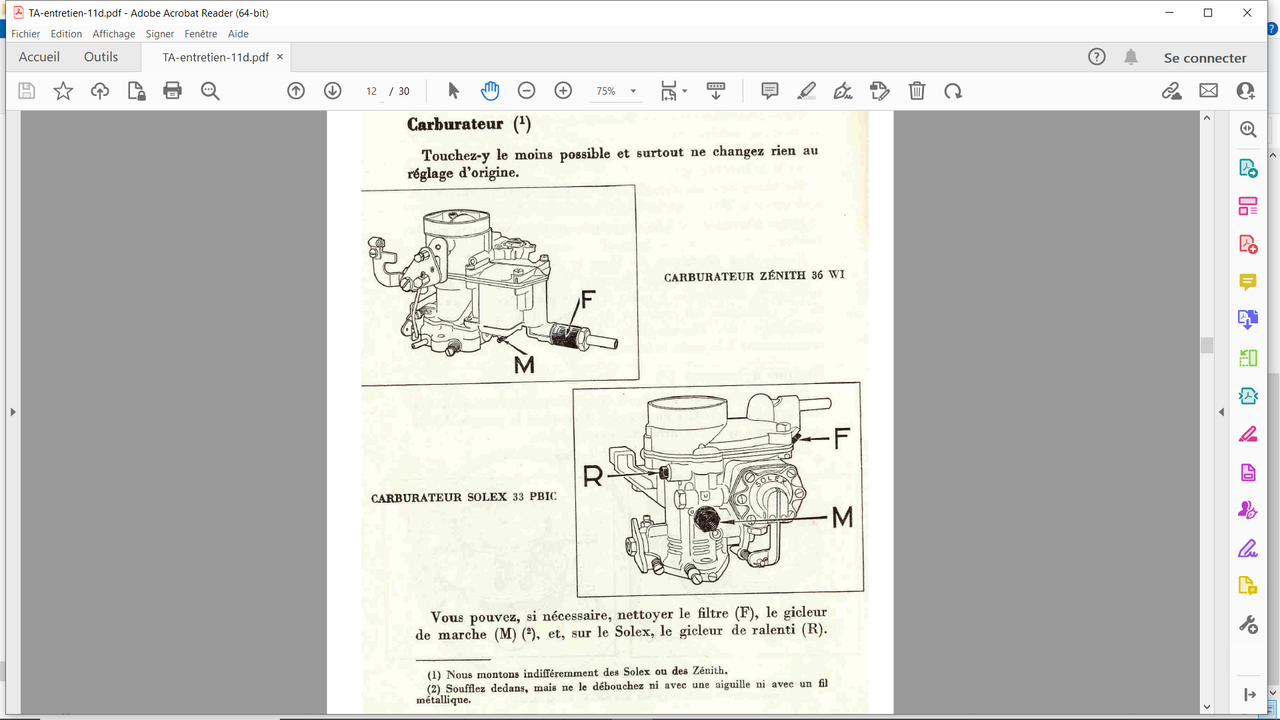Open the Help question mark icon
The image size is (1280, 720).
1097,57
